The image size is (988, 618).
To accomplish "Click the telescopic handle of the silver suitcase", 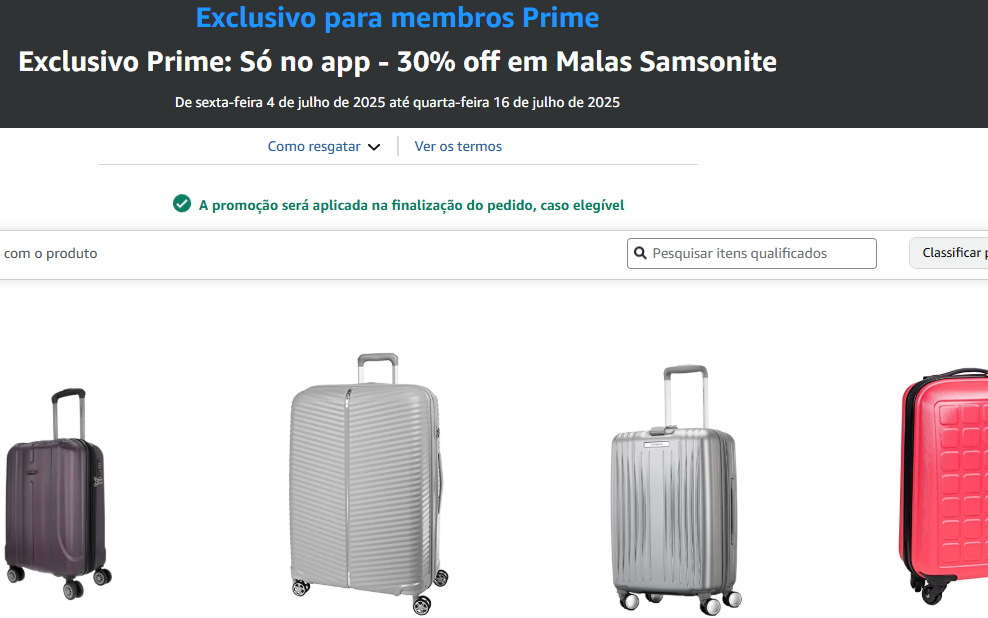I will (685, 395).
